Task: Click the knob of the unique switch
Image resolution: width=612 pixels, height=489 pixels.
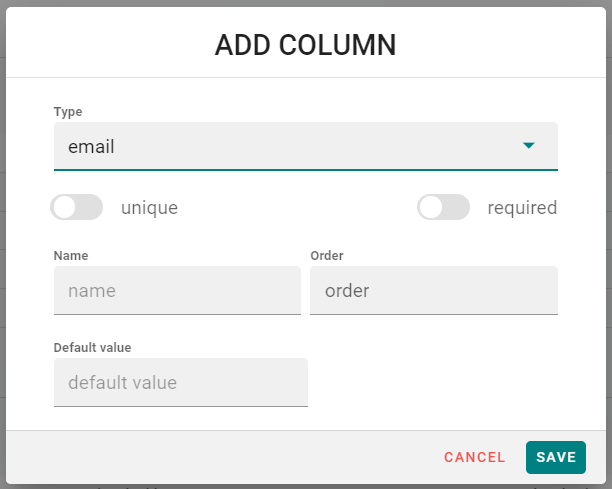Action: click(65, 208)
